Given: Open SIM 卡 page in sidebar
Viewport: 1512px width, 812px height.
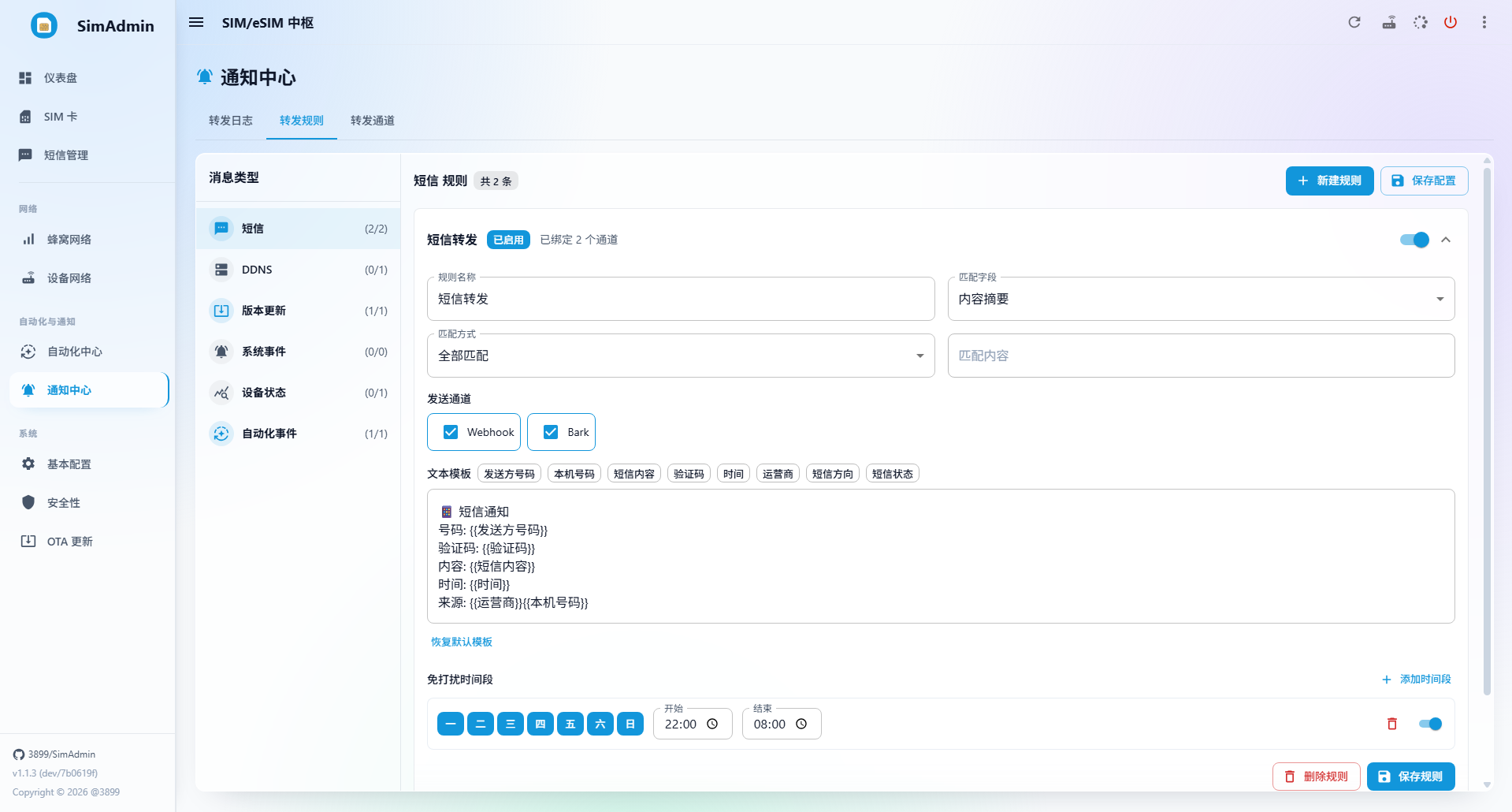Looking at the screenshot, I should click(x=87, y=117).
